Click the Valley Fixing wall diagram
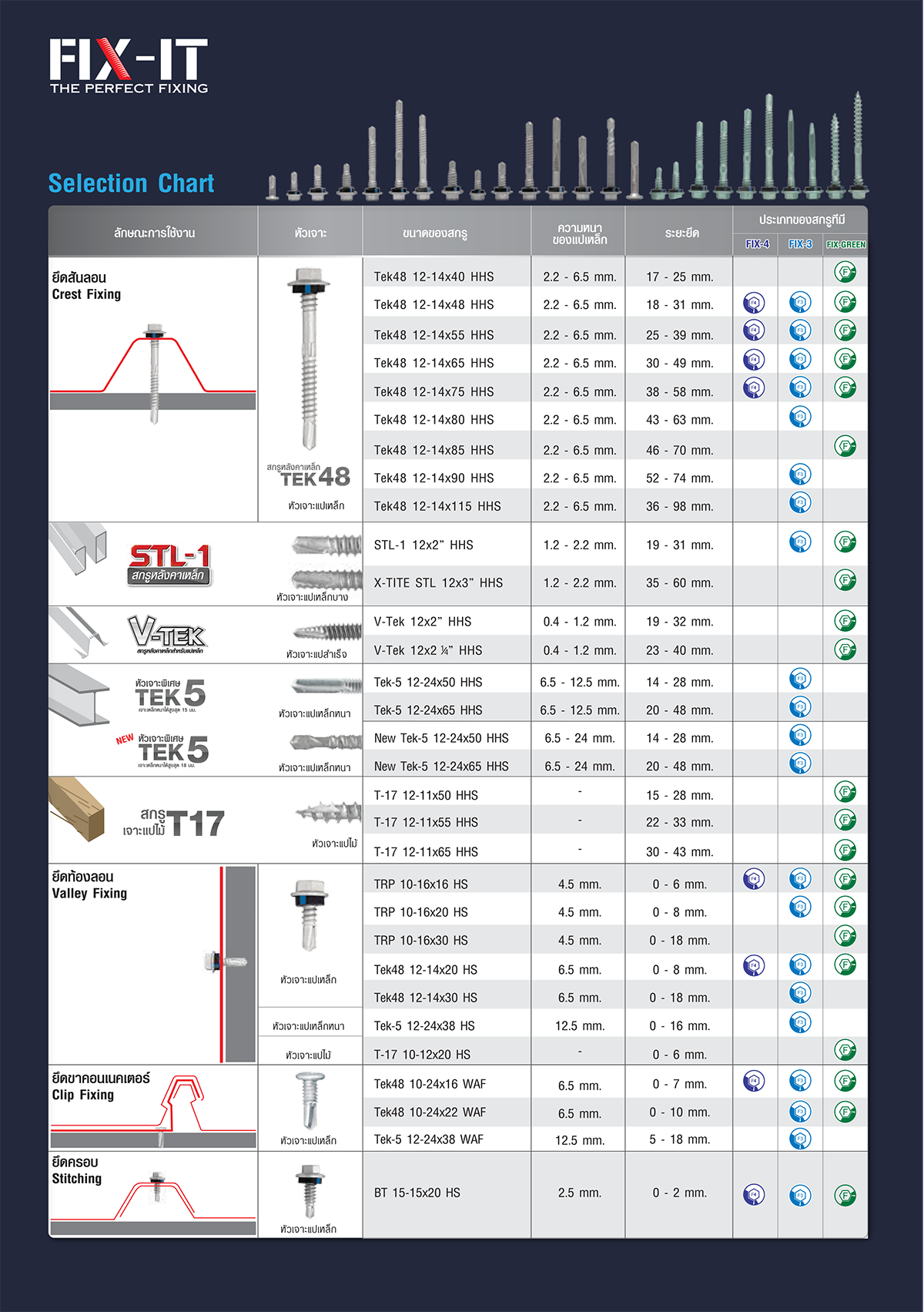The width and height of the screenshot is (924, 1312). pos(229,963)
